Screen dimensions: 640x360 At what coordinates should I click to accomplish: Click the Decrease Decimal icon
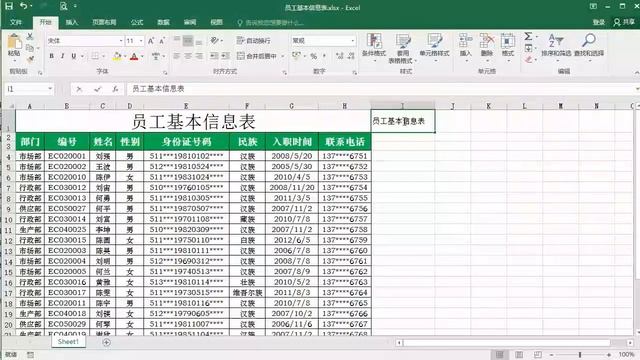coord(351,56)
